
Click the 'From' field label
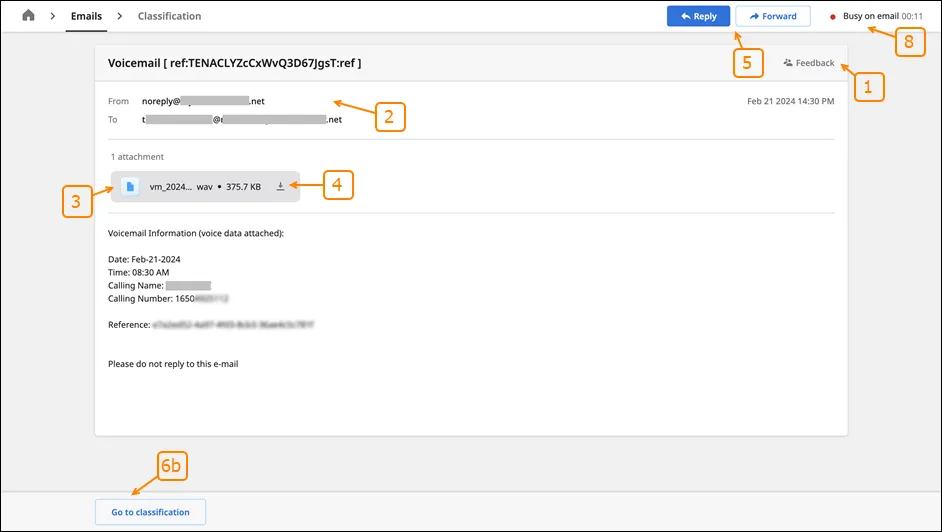point(118,101)
